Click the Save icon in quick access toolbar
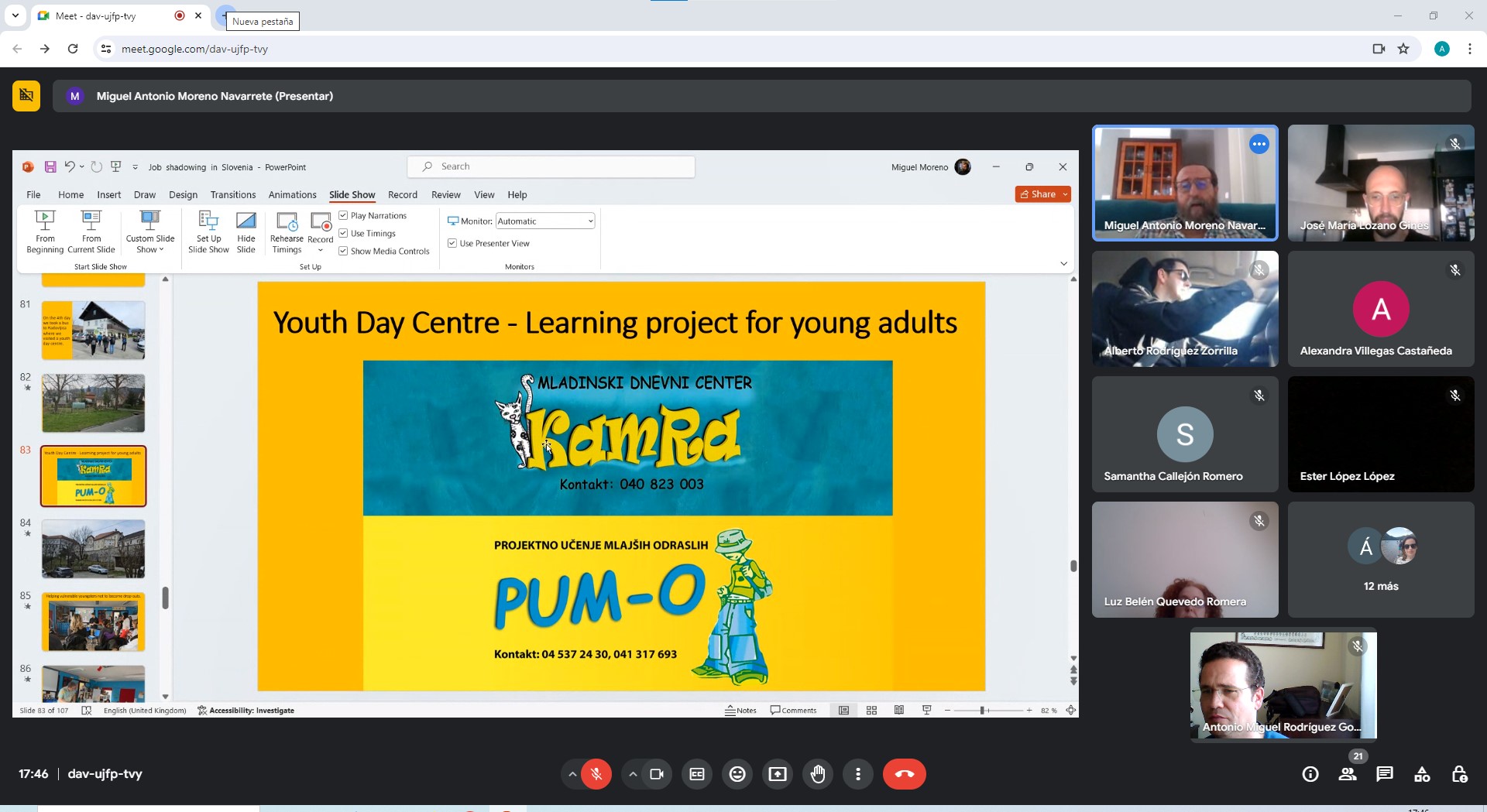The width and height of the screenshot is (1487, 812). tap(50, 167)
